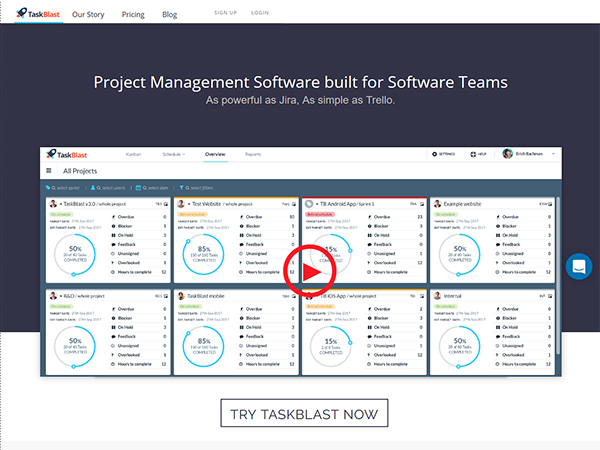
Task: Open the Our Story page
Action: pos(88,15)
